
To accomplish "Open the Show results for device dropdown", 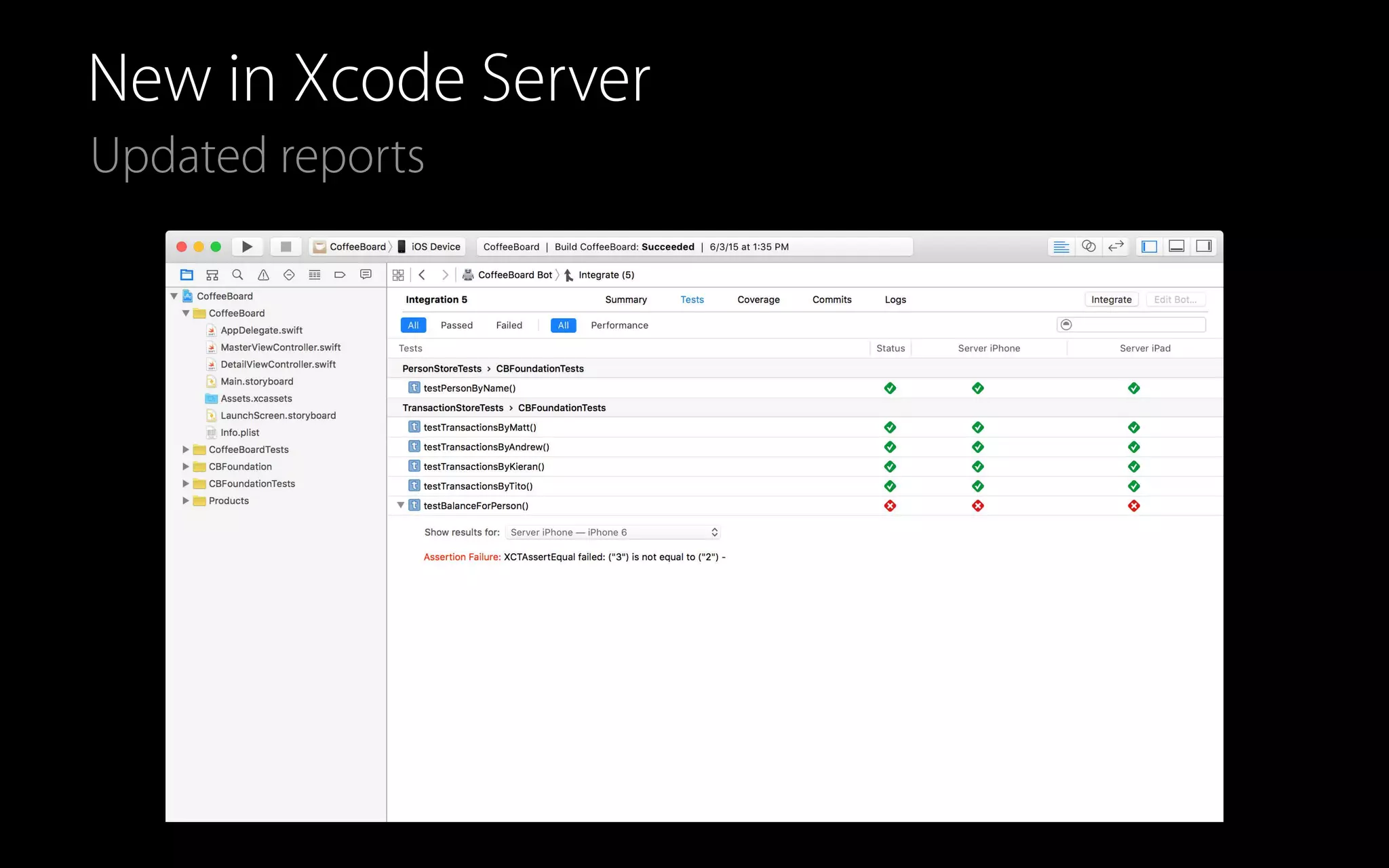I will [613, 532].
